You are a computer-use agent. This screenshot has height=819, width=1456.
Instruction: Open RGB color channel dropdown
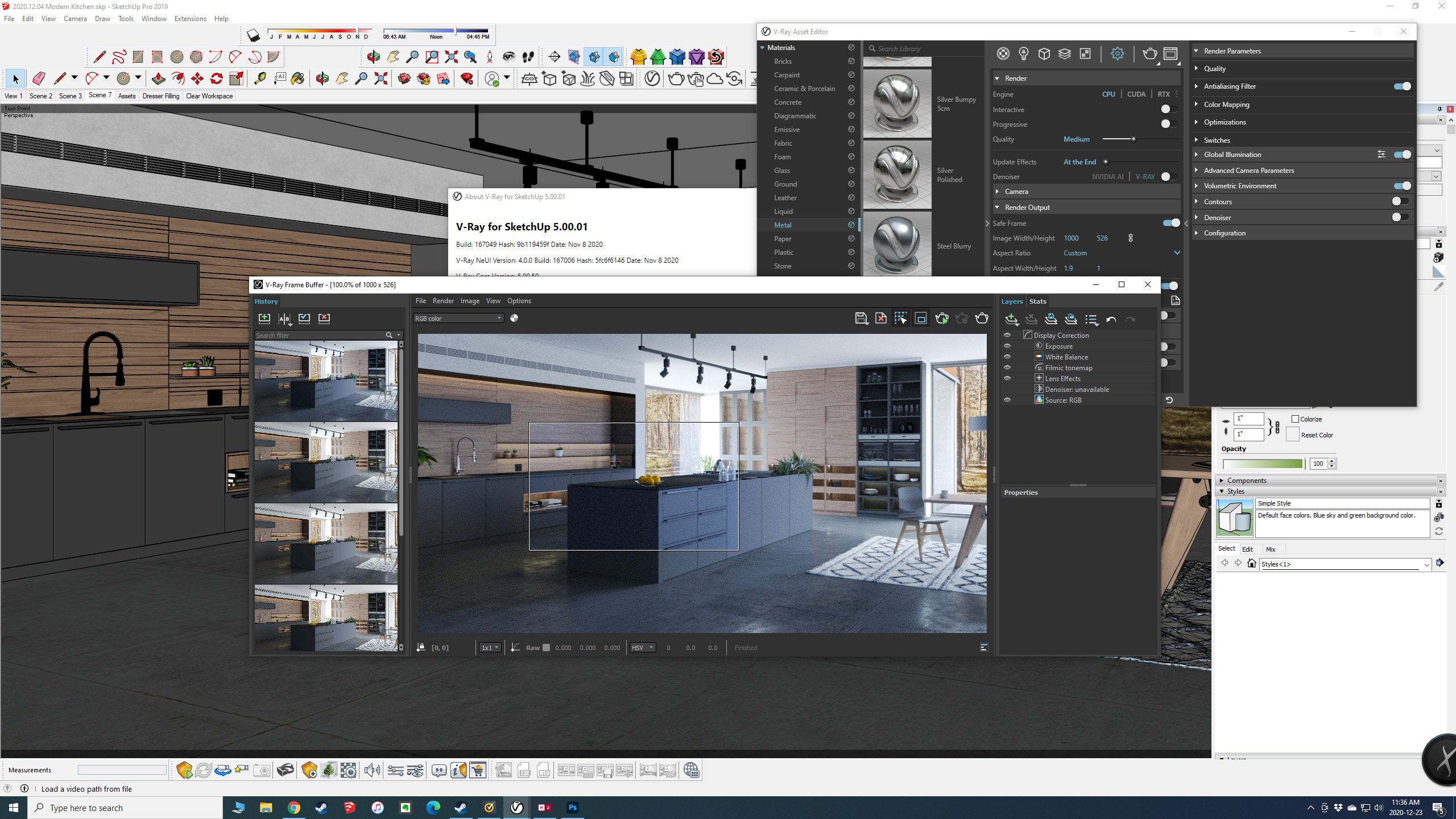tap(458, 318)
